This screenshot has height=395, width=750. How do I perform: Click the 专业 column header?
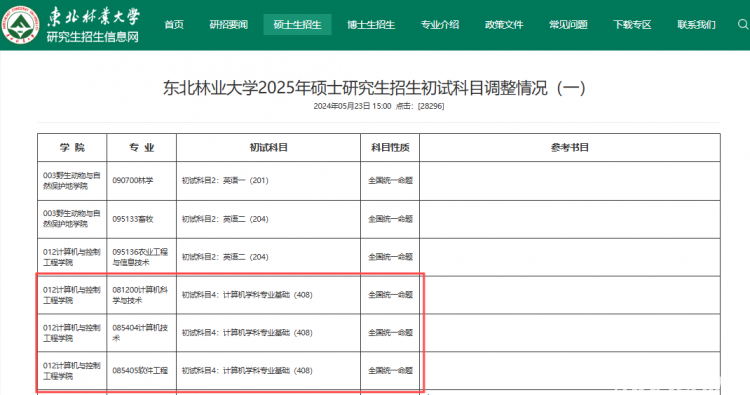142,148
